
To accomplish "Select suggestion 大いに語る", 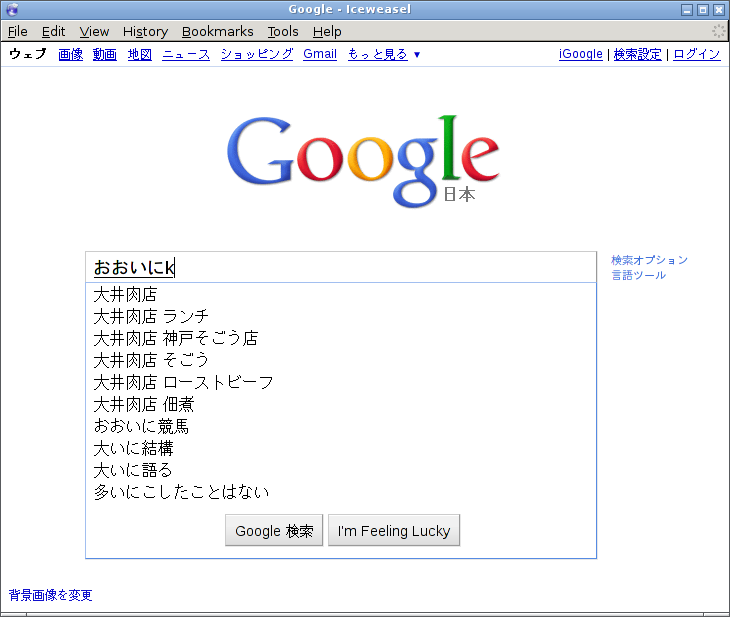I will point(341,470).
